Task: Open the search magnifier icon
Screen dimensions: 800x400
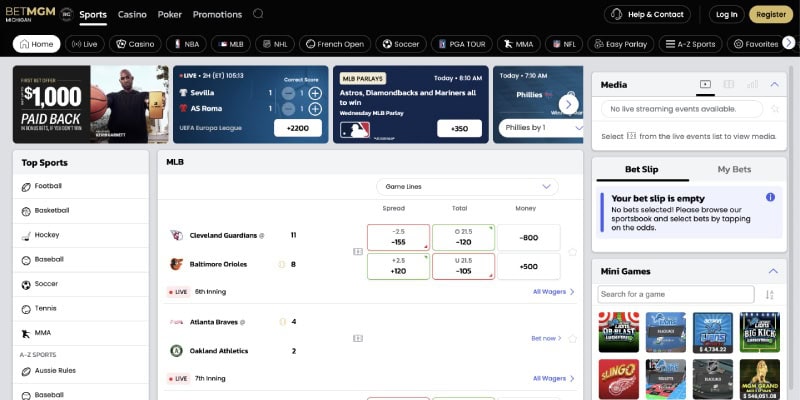Action: (x=258, y=14)
